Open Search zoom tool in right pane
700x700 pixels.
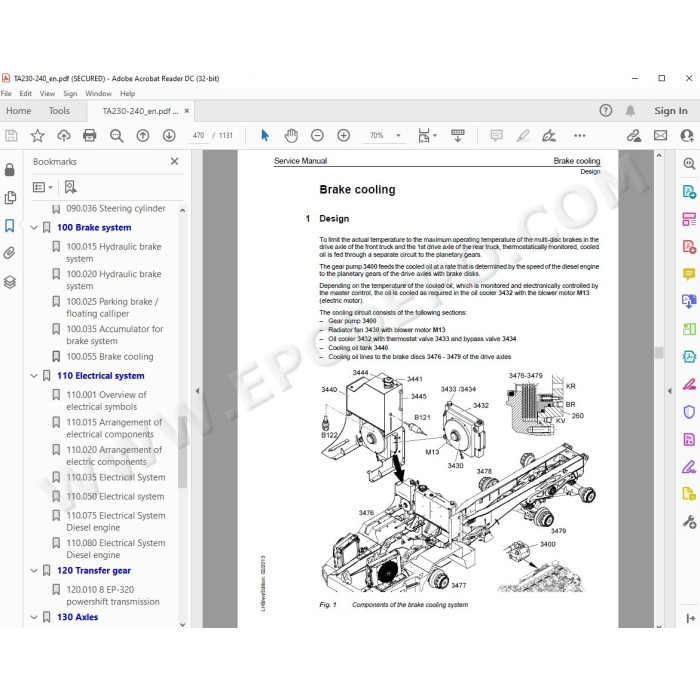click(x=689, y=163)
